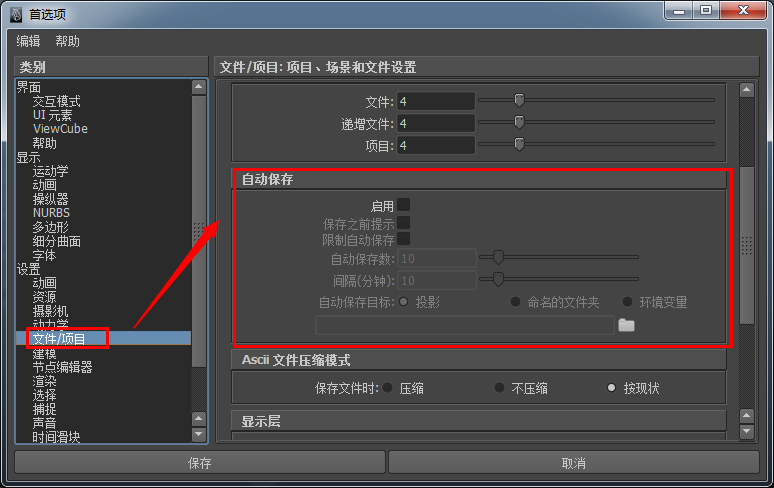
Task: Select 界面 category
Action: point(29,87)
